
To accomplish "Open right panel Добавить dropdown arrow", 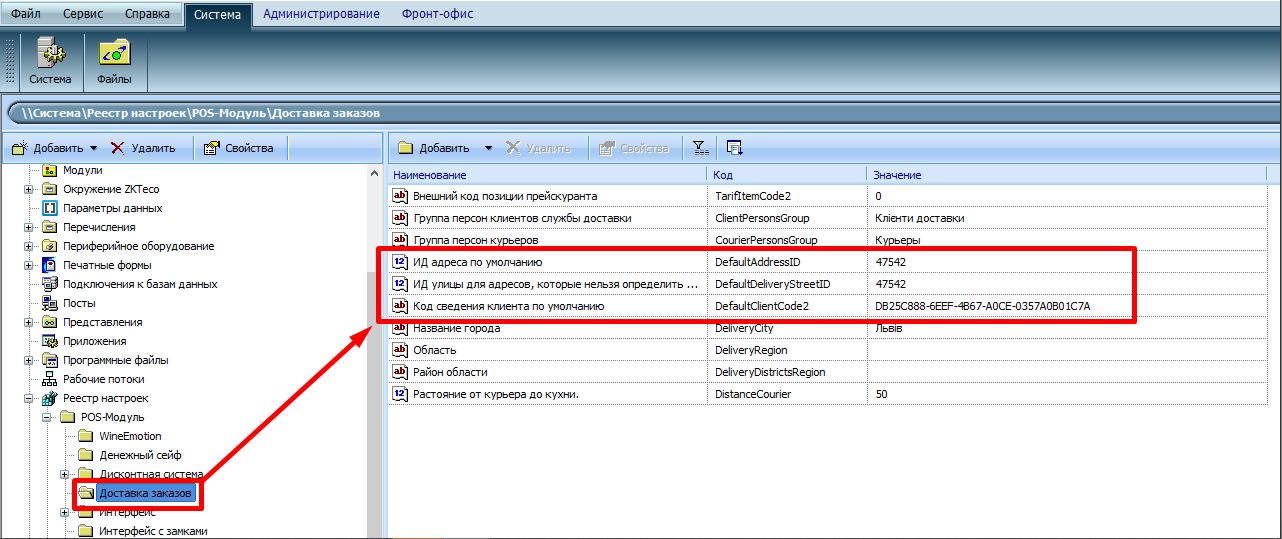I will [488, 148].
